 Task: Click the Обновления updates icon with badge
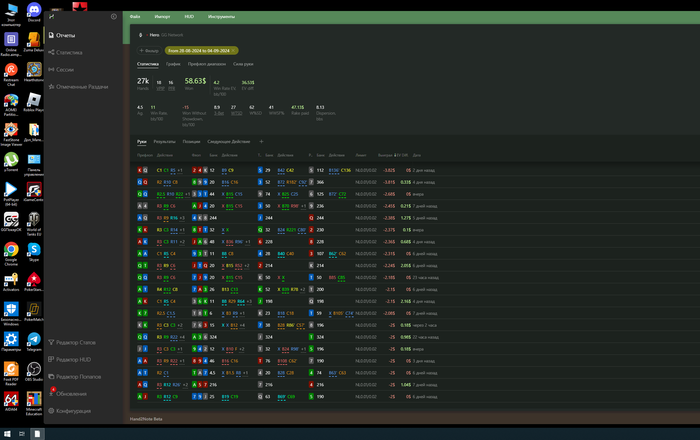pos(50,393)
